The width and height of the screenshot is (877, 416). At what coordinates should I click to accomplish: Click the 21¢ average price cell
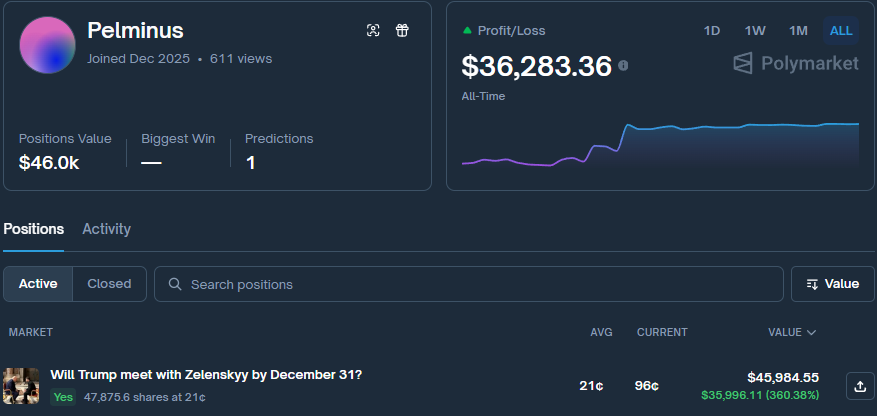(x=591, y=386)
